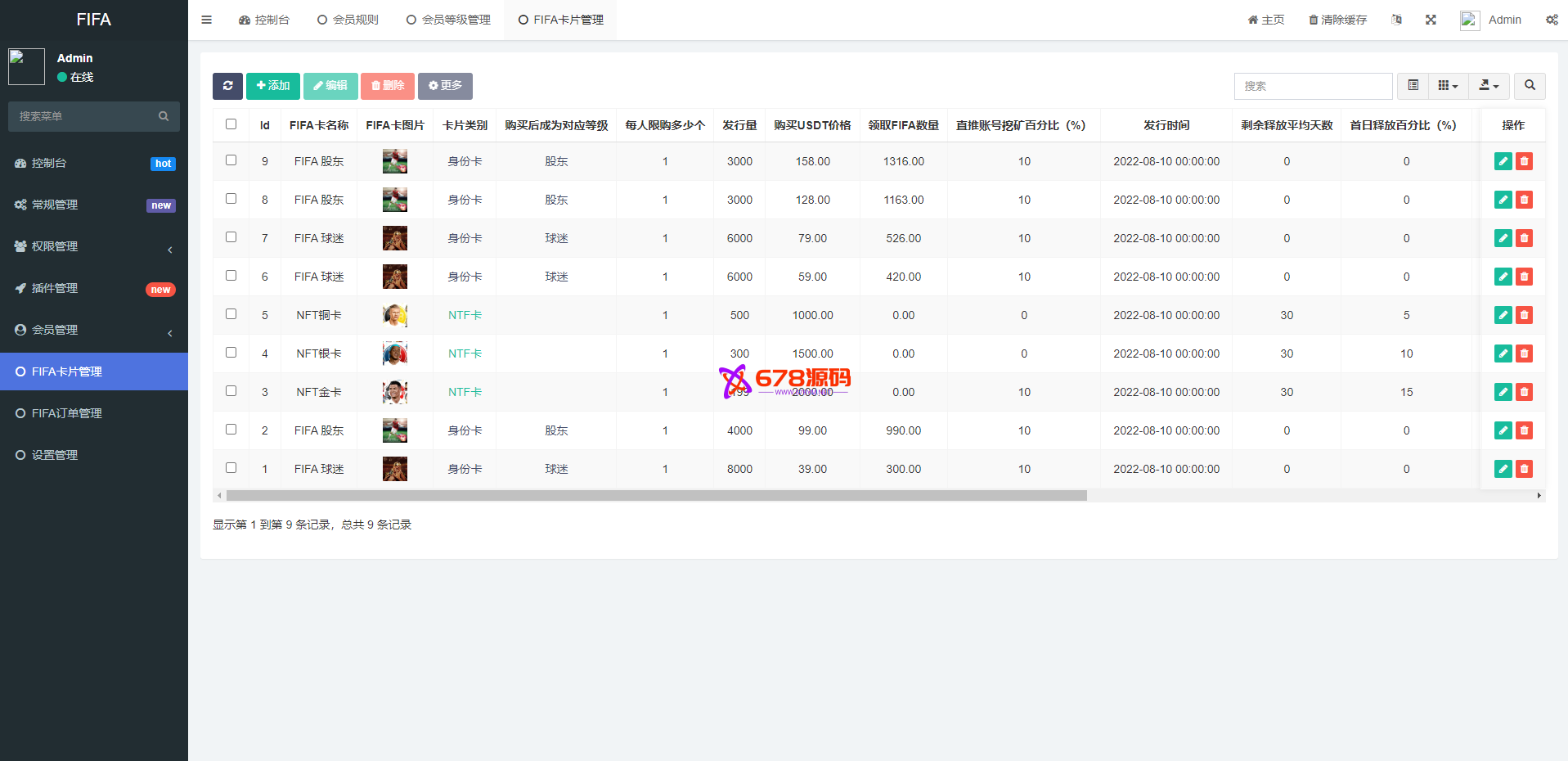Edit the NFT金卡 row with pencil icon
The image size is (1568, 761).
[x=1503, y=392]
